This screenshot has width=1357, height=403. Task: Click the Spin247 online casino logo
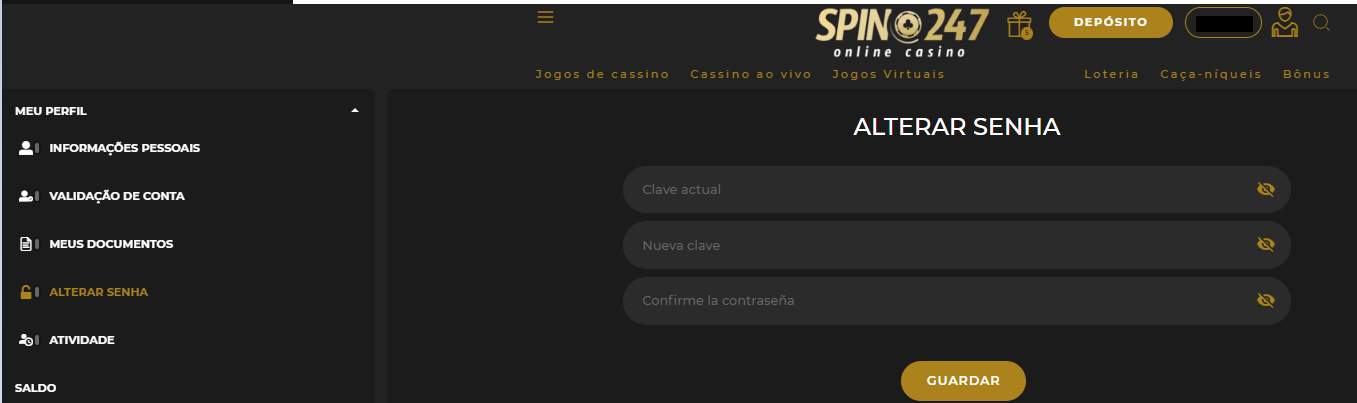(902, 33)
